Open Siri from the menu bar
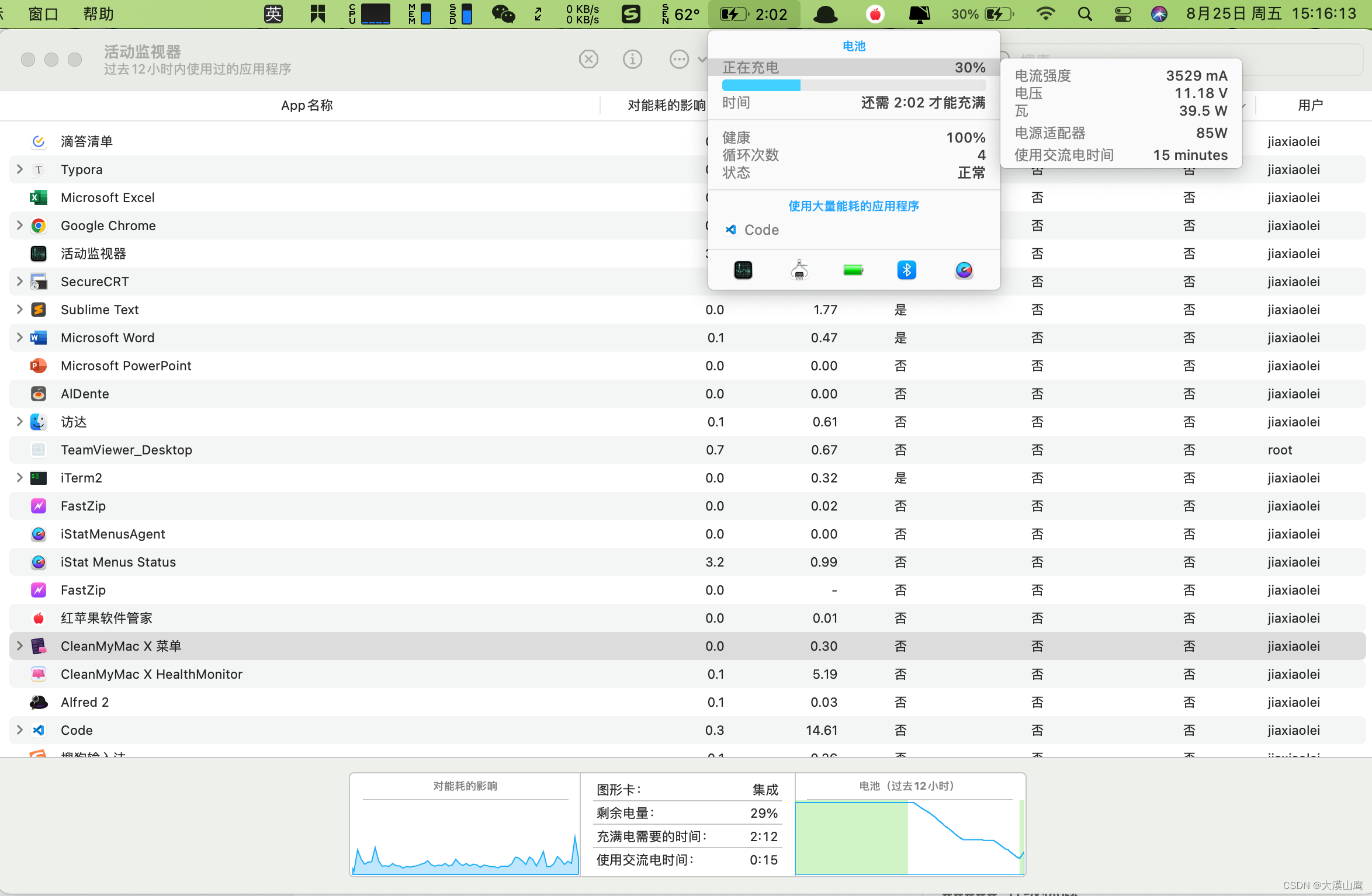The image size is (1372, 896). [x=1159, y=14]
